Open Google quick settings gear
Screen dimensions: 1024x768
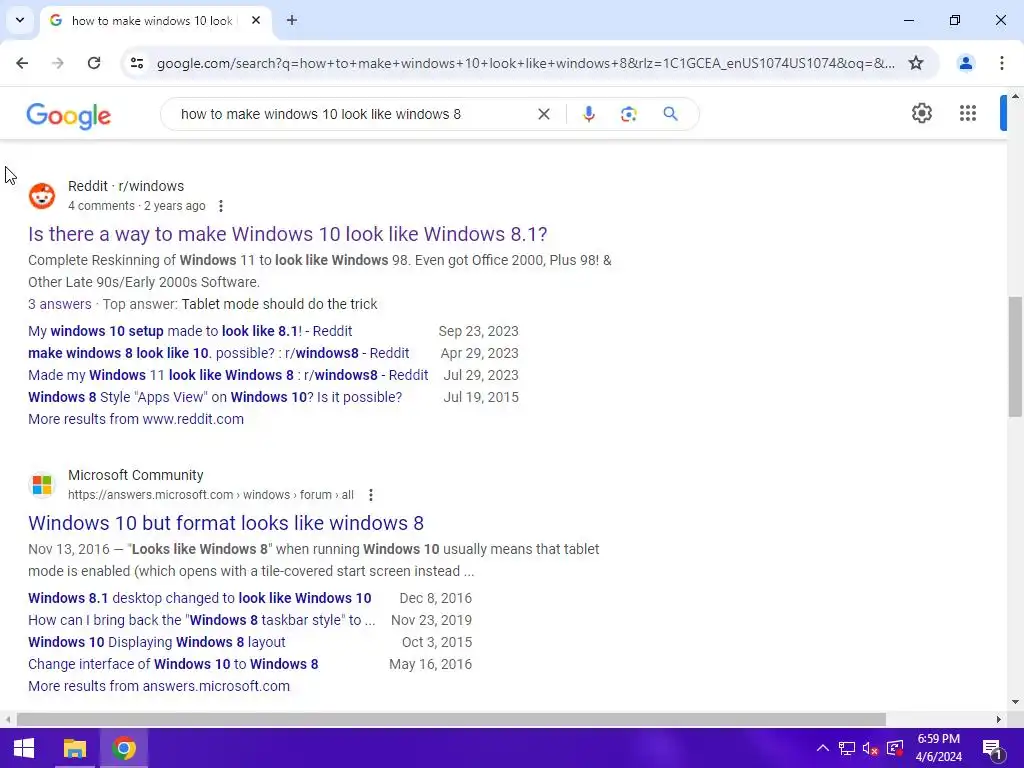coord(921,113)
